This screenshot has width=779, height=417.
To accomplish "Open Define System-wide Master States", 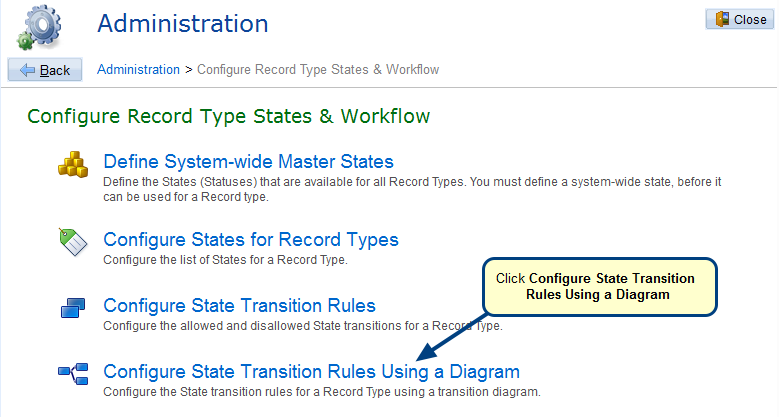I will pos(248,162).
